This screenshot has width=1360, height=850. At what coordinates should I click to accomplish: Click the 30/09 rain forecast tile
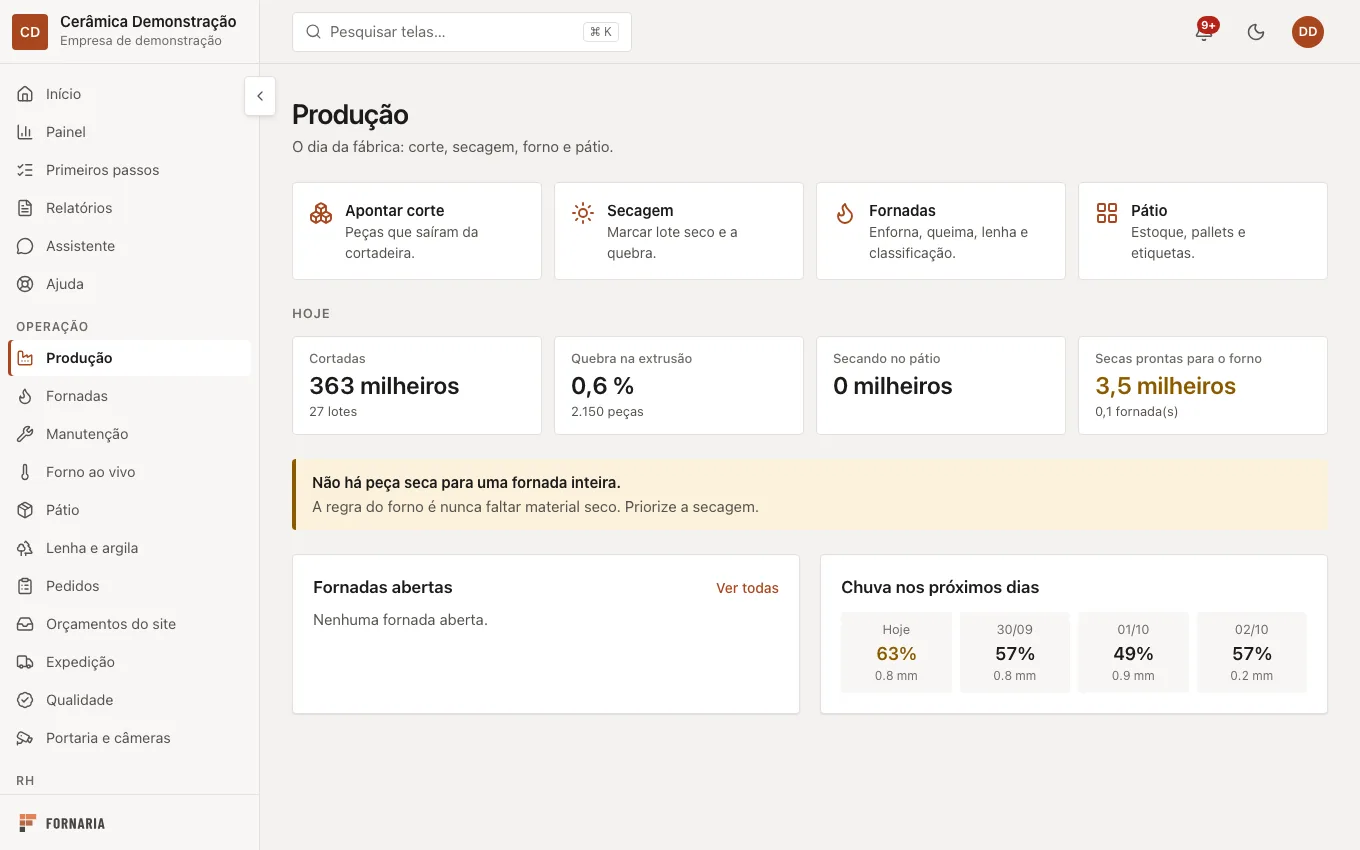(1015, 652)
